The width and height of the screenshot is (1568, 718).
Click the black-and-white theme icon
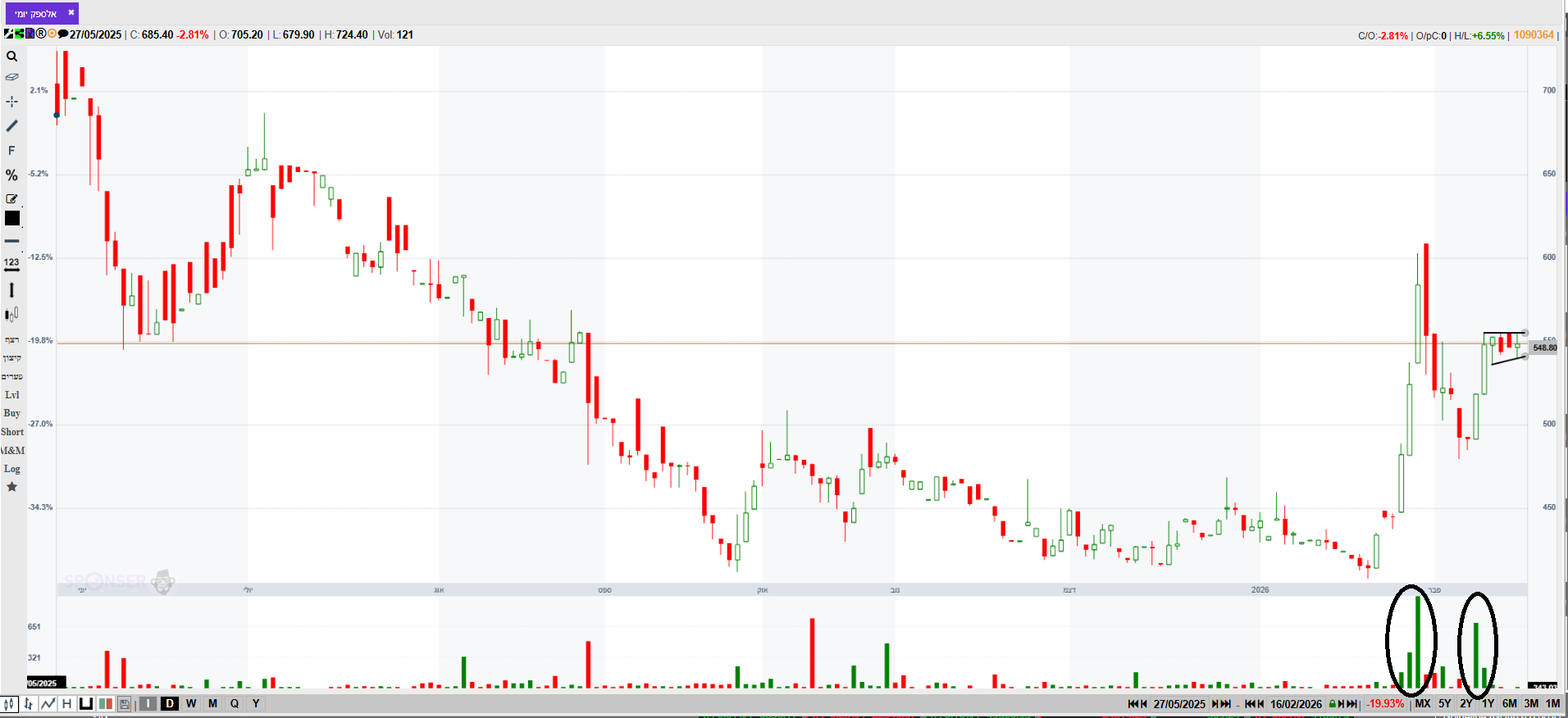click(8, 34)
